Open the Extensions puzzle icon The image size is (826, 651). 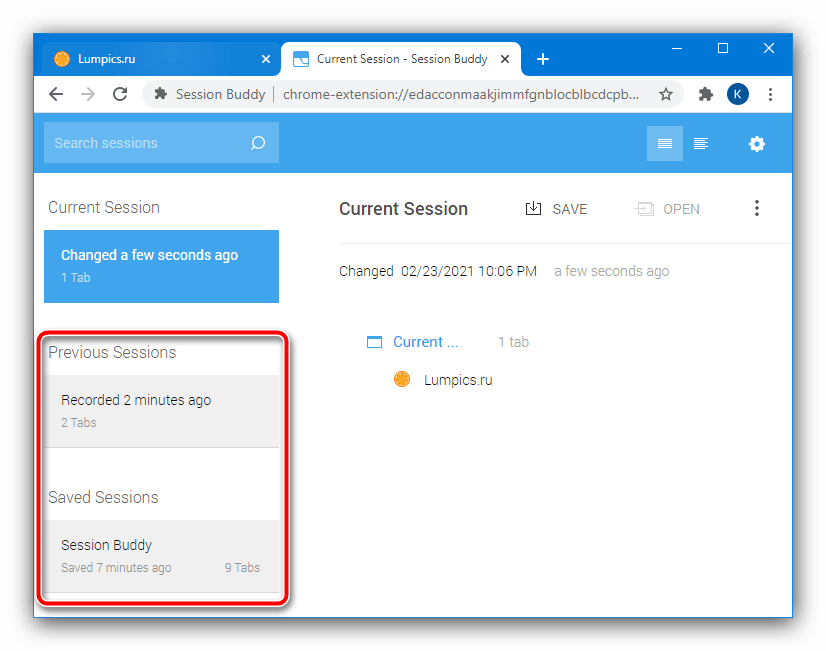click(x=706, y=94)
